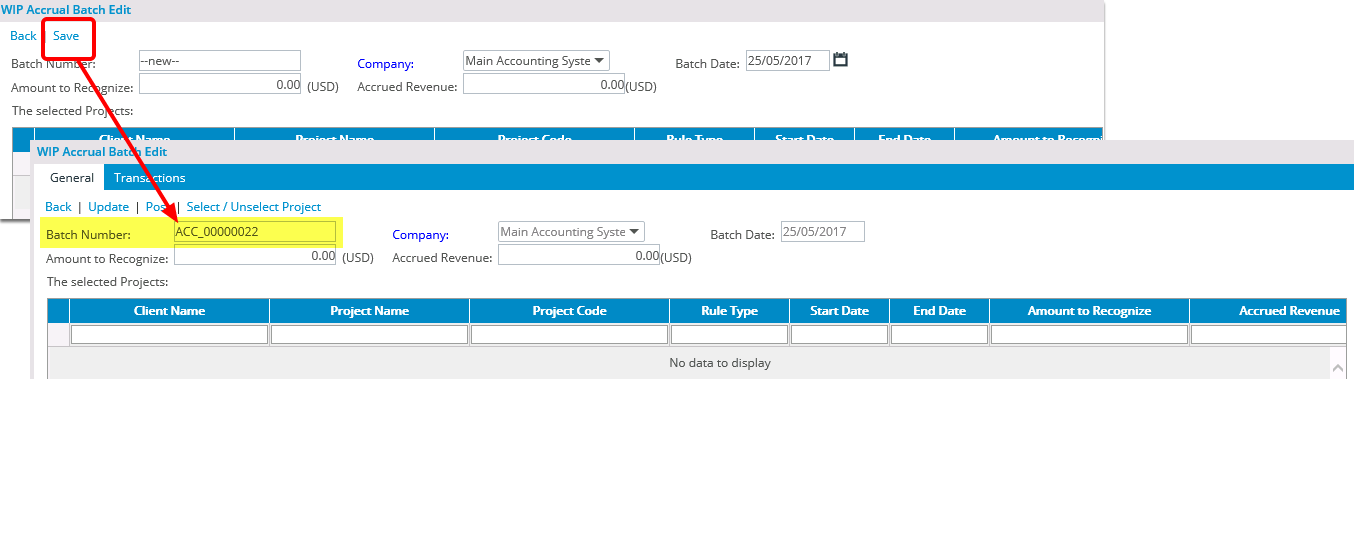
Task: Click Batch Number field showing --new--
Action: point(219,61)
